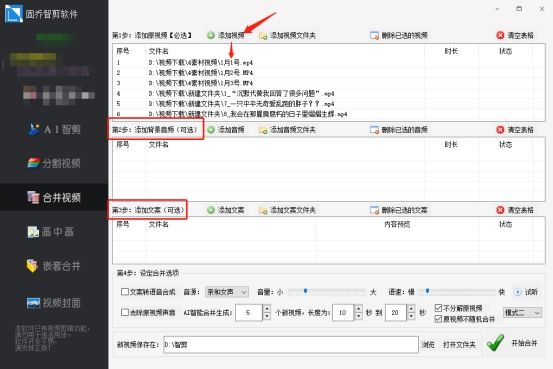The image size is (553, 369).
Task: Click the 固乔智剪软件 logo icon
Action: click(x=13, y=13)
